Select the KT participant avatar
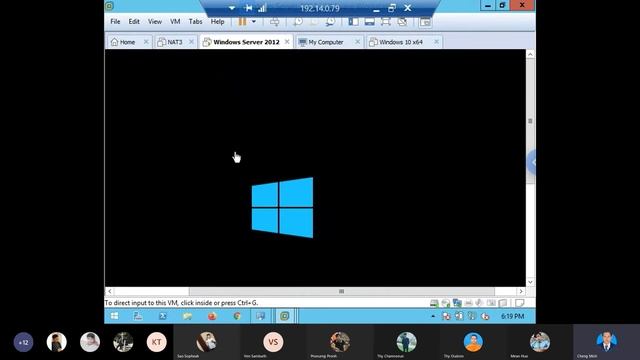This screenshot has width=640, height=360. pyautogui.click(x=157, y=342)
